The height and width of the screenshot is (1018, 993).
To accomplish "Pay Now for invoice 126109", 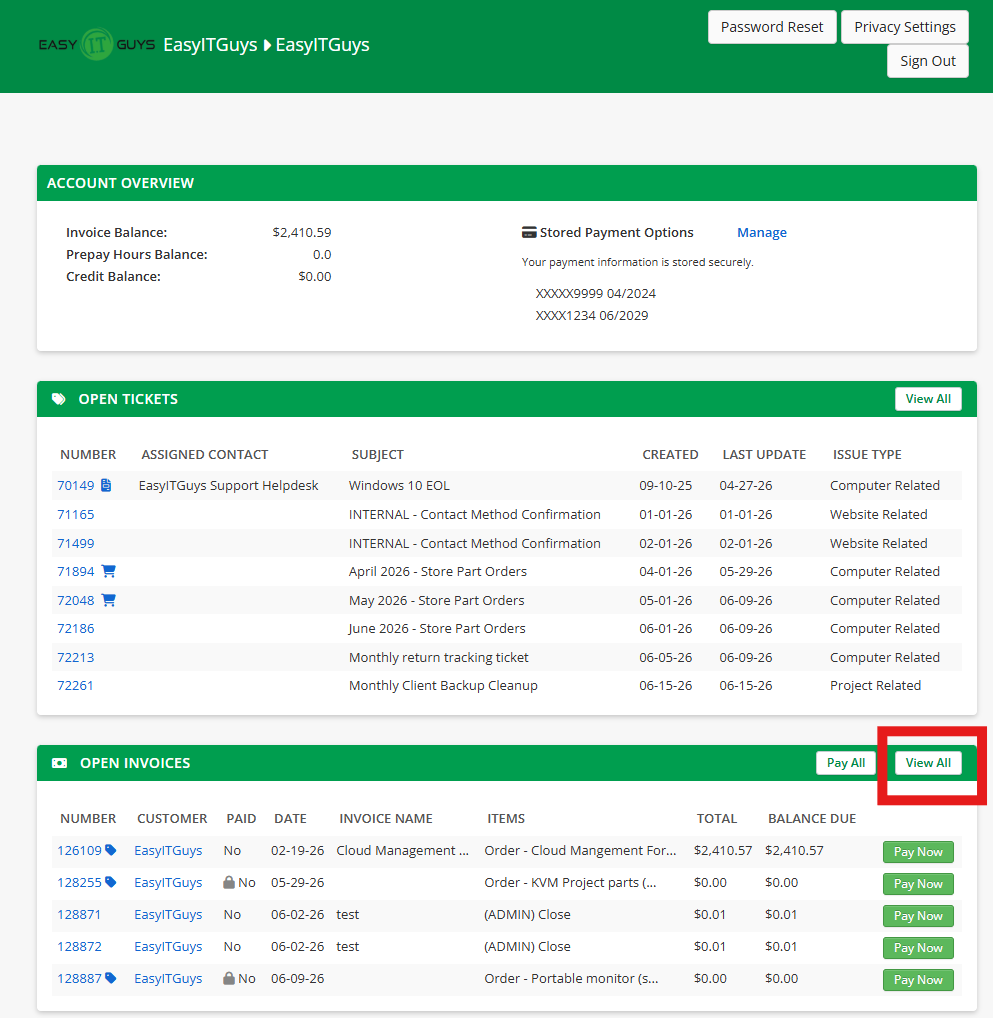I will click(918, 852).
